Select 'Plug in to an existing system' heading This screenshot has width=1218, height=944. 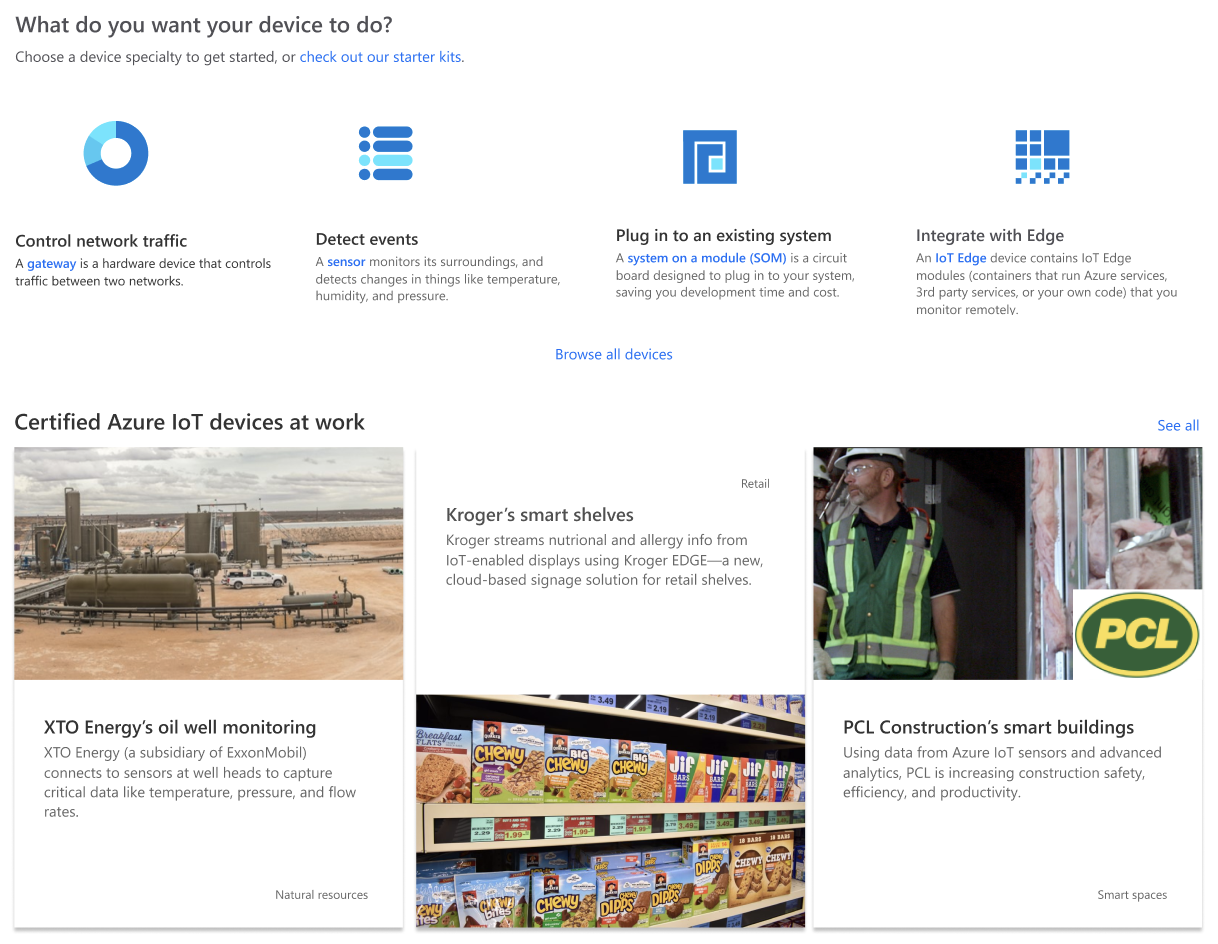[724, 236]
